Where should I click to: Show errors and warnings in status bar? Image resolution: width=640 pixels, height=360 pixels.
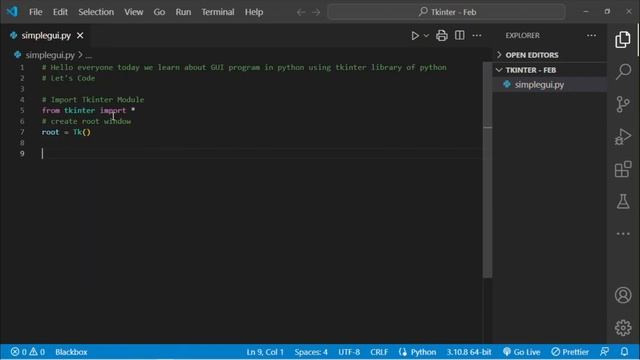point(28,352)
